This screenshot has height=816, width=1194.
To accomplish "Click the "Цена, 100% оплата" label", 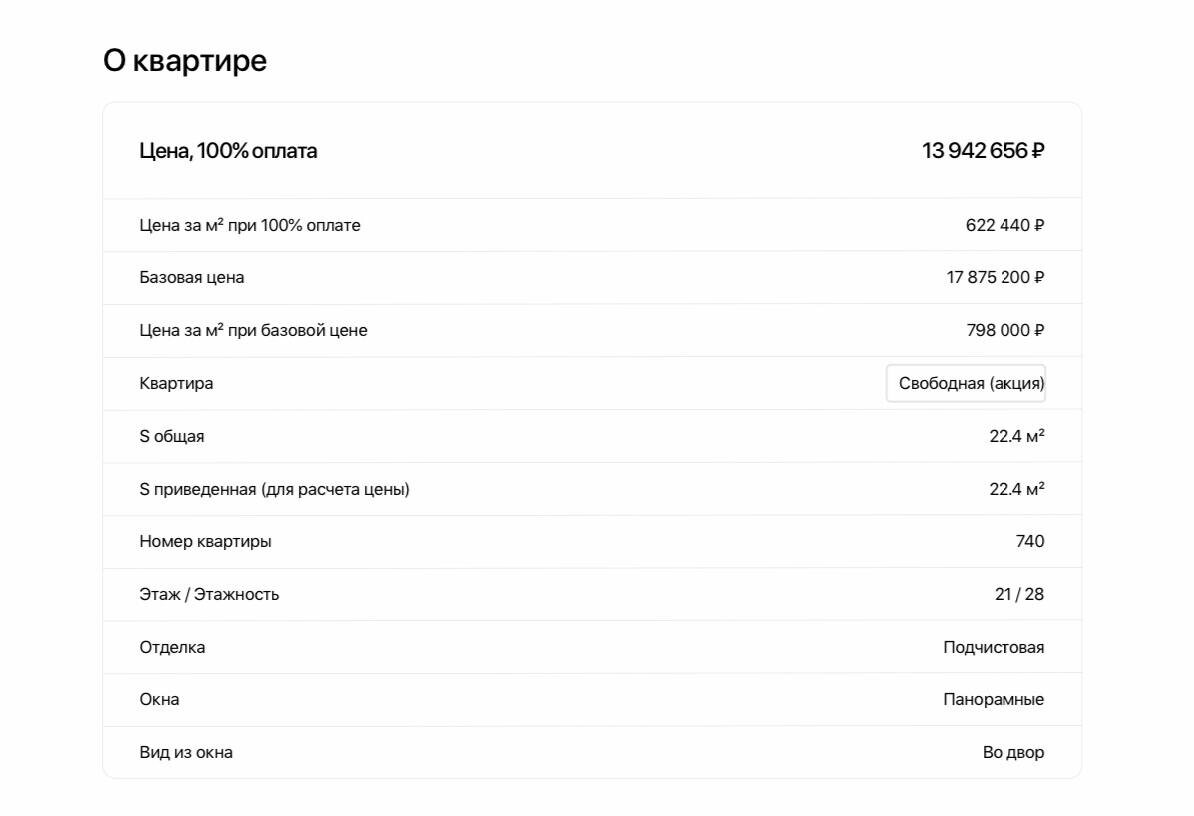I will coord(228,151).
